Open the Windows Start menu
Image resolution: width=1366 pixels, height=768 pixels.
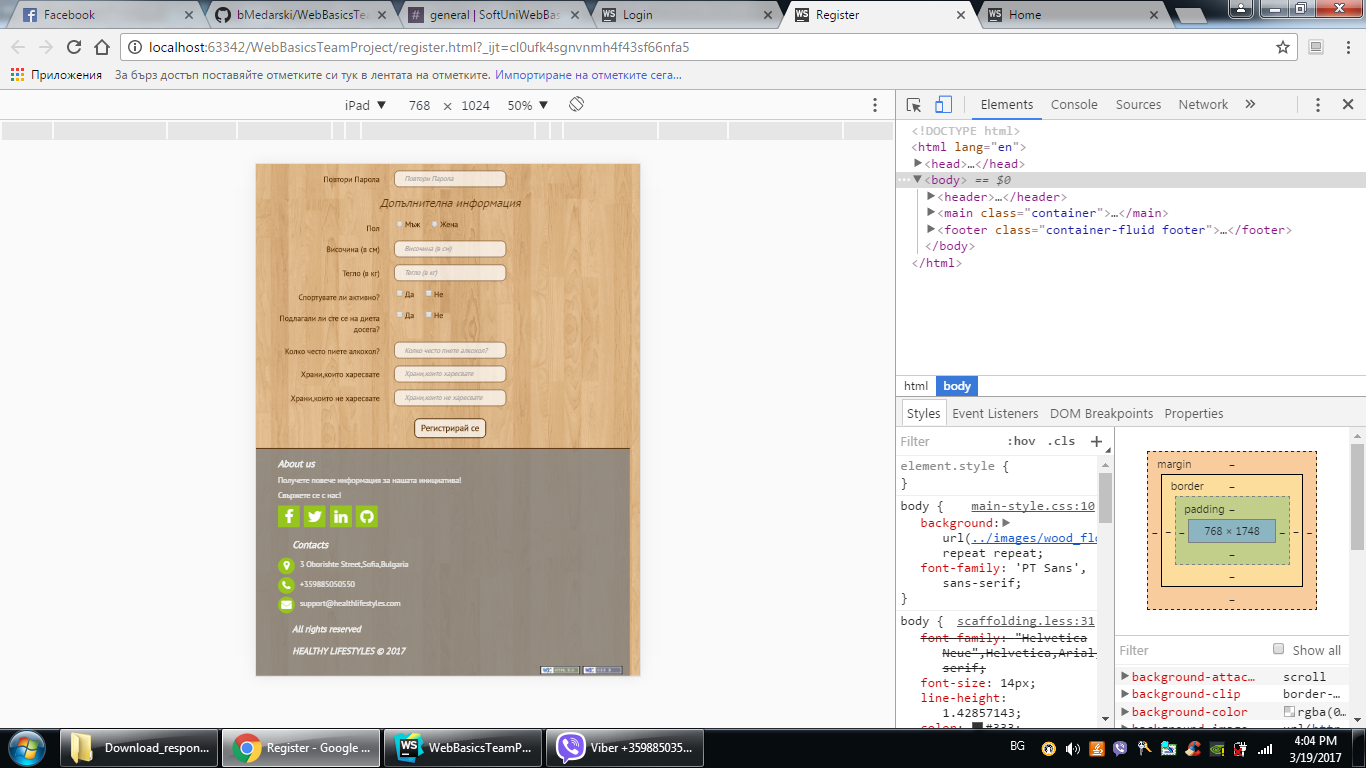pos(26,747)
